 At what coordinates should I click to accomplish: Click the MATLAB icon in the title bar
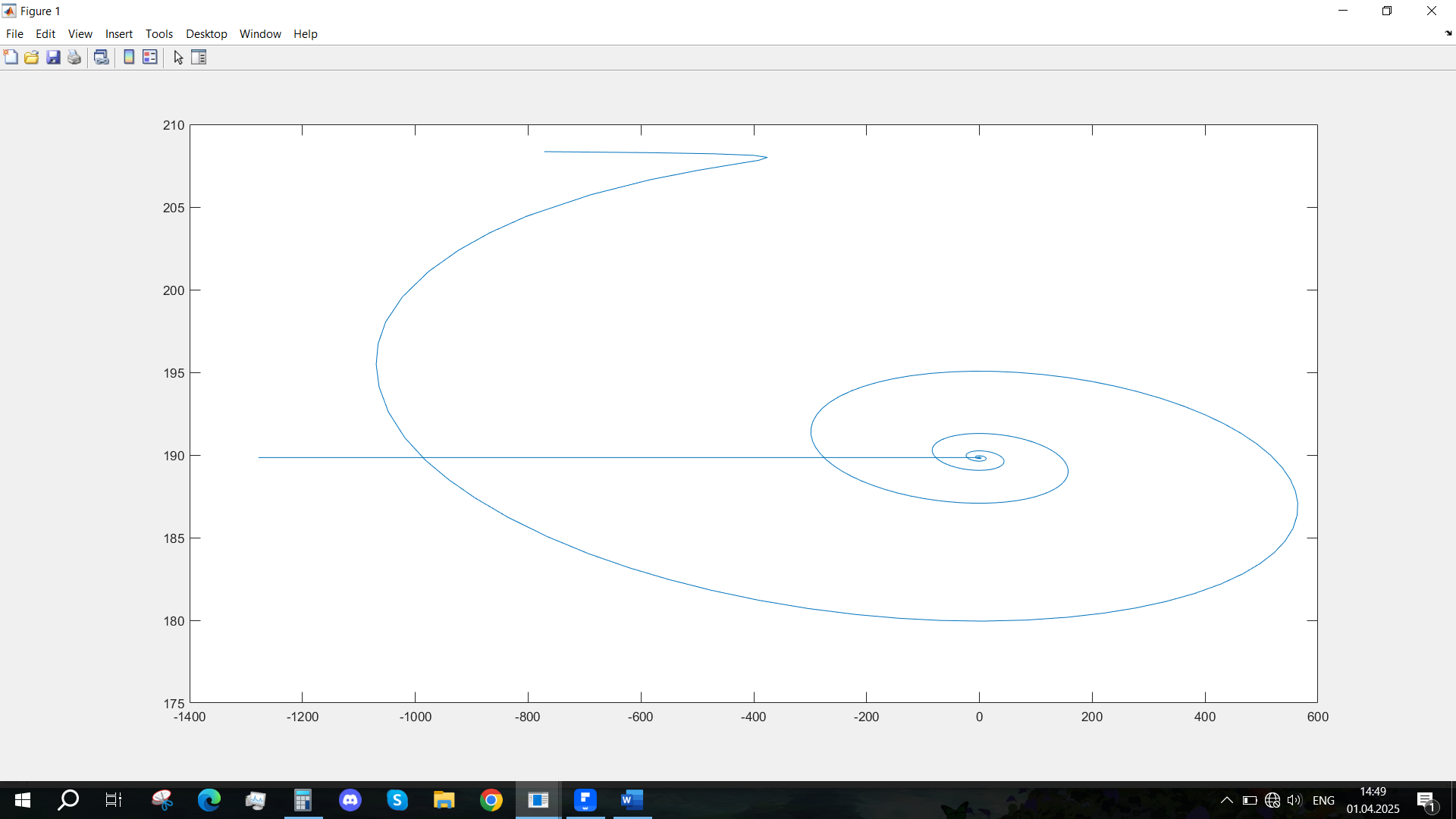[x=9, y=11]
